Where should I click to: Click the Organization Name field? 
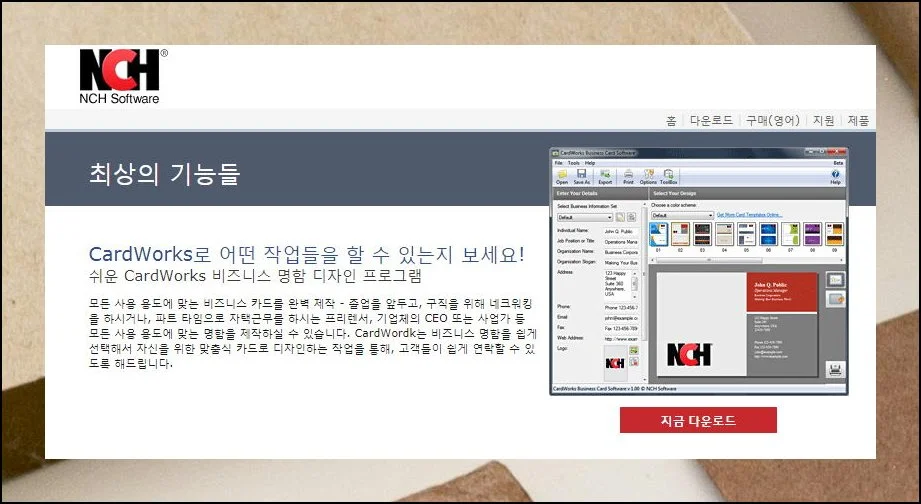[620, 253]
